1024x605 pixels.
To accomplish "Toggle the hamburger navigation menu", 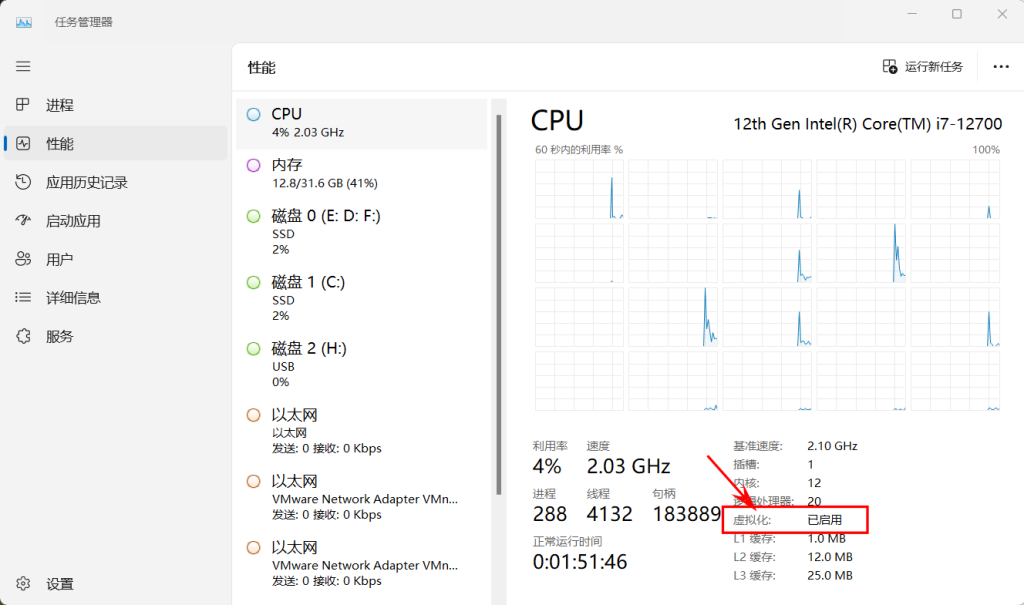I will click(x=23, y=66).
